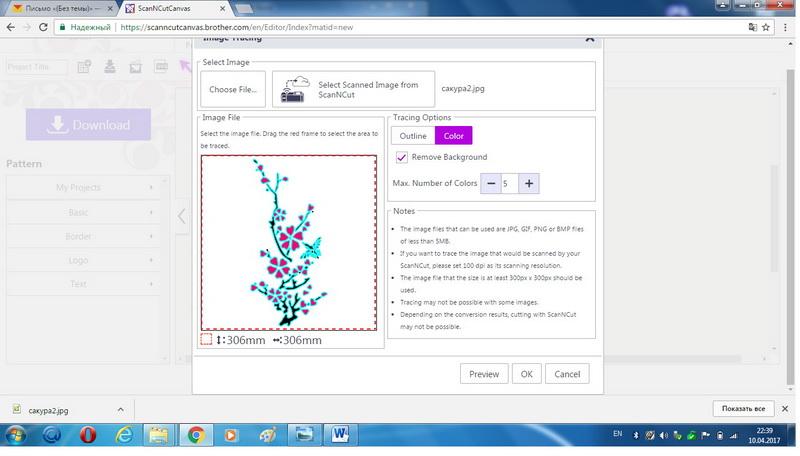
Task: Toggle the Remove Background checkbox
Action: pos(402,157)
